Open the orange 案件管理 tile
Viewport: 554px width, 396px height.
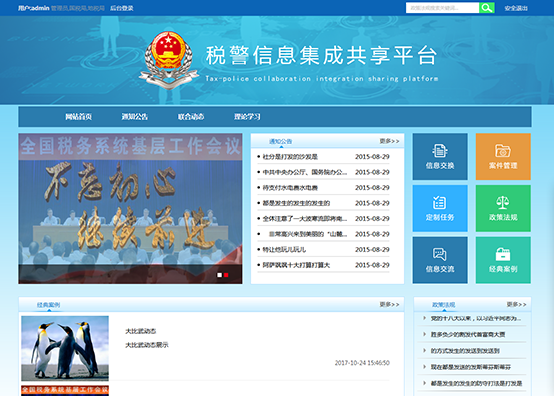tap(503, 156)
